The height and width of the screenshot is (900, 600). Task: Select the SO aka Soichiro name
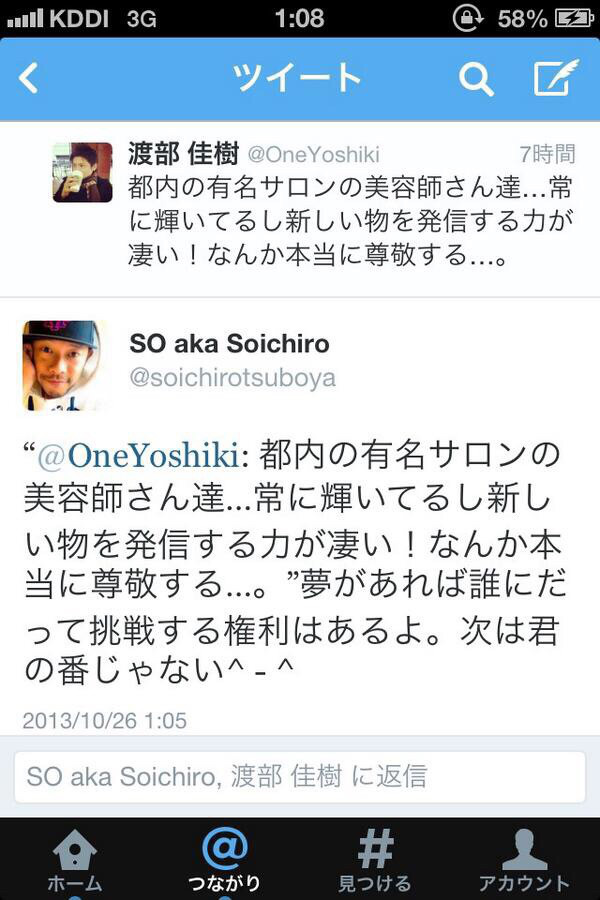(229, 344)
